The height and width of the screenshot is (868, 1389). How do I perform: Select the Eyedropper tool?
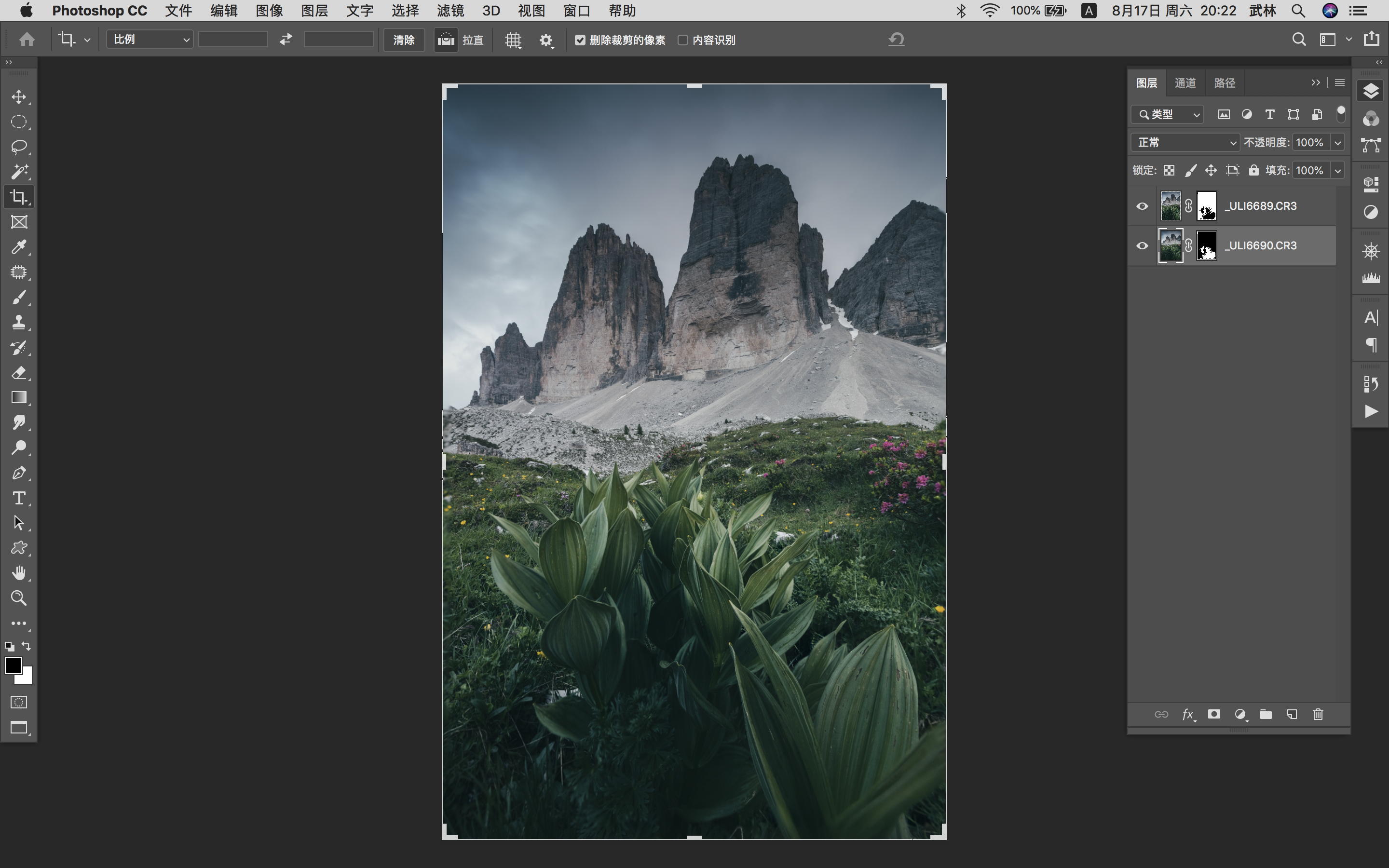(19, 247)
